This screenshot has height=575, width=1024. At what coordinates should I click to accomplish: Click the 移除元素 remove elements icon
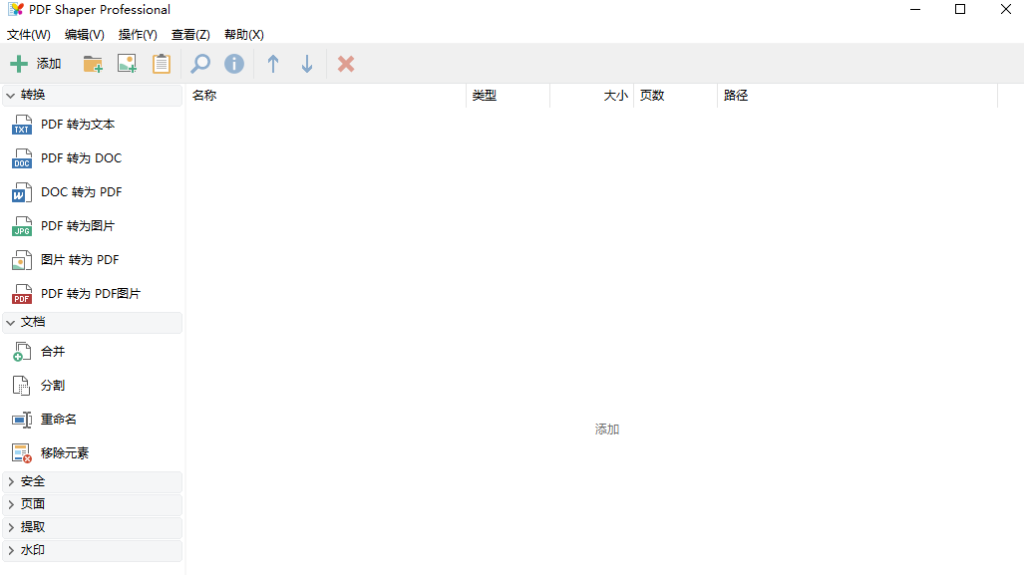click(22, 453)
